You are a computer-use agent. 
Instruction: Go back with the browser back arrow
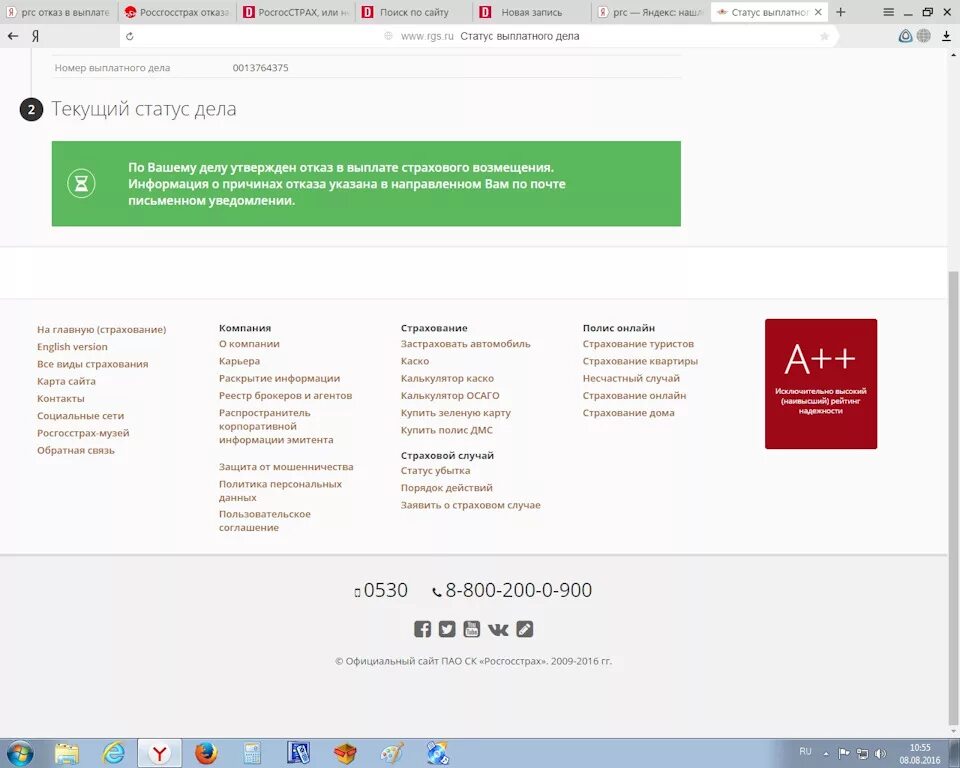click(13, 36)
